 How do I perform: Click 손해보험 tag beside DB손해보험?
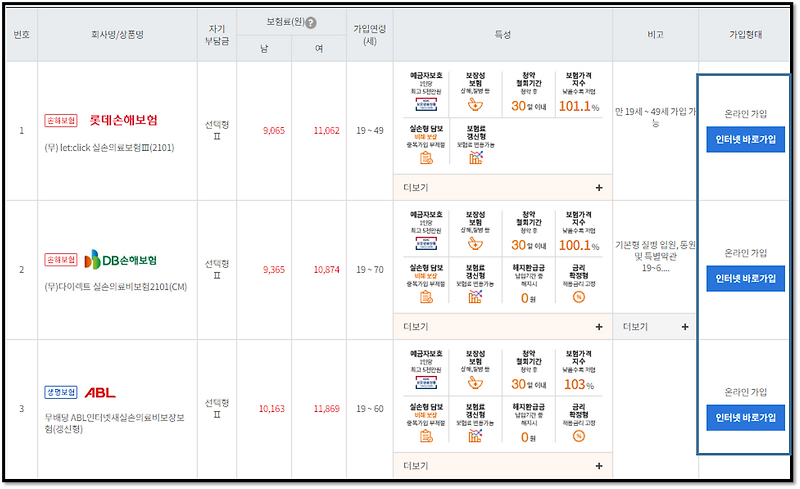tap(61, 260)
